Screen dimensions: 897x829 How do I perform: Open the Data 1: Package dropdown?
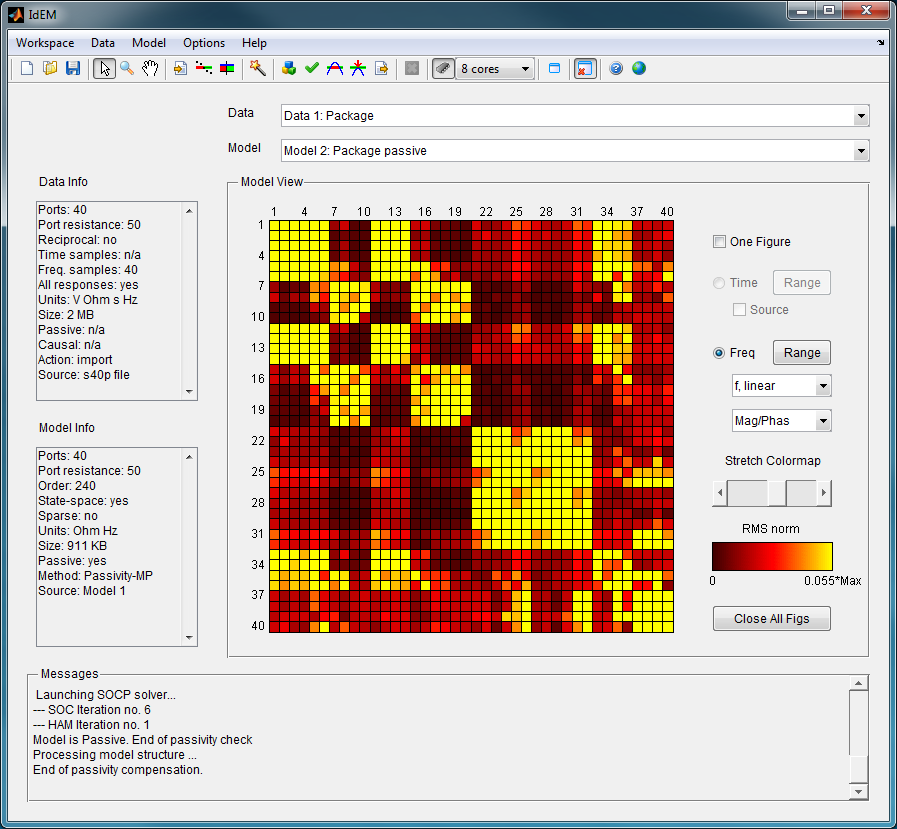point(575,116)
